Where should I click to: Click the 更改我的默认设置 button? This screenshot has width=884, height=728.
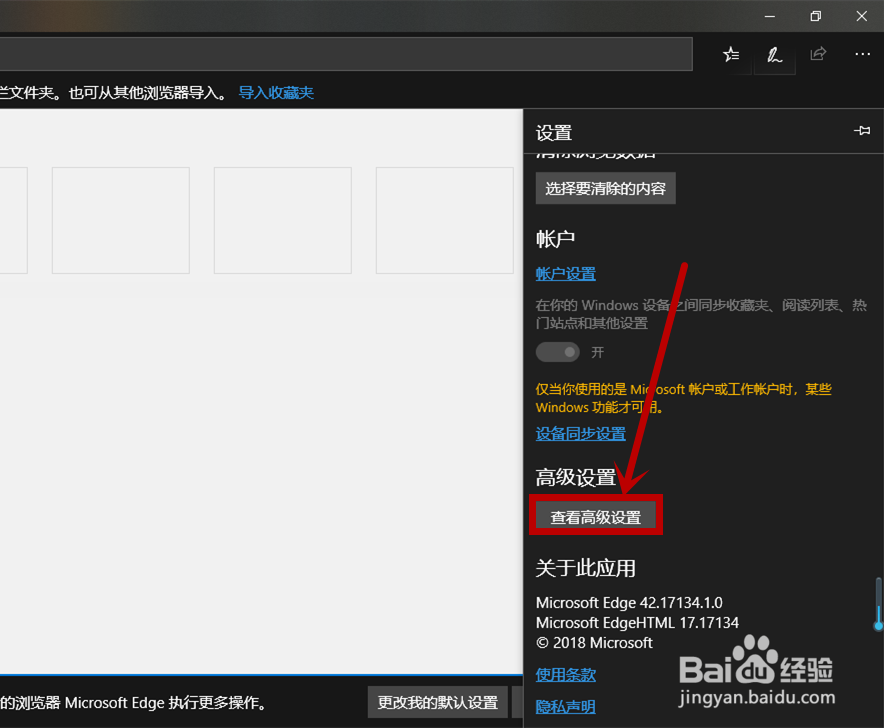[437, 703]
